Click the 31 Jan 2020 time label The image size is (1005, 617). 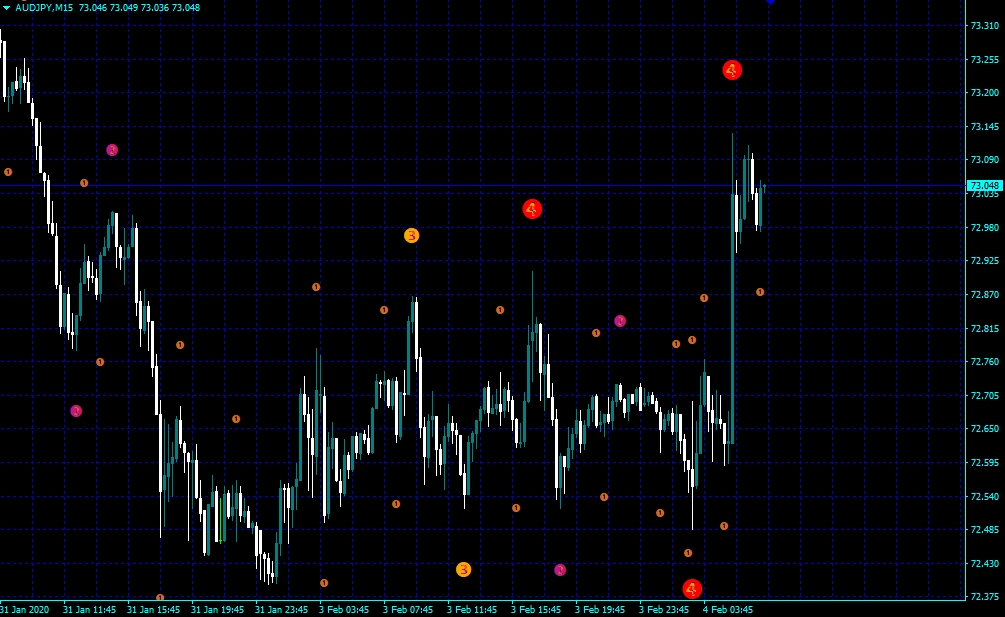coord(24,609)
